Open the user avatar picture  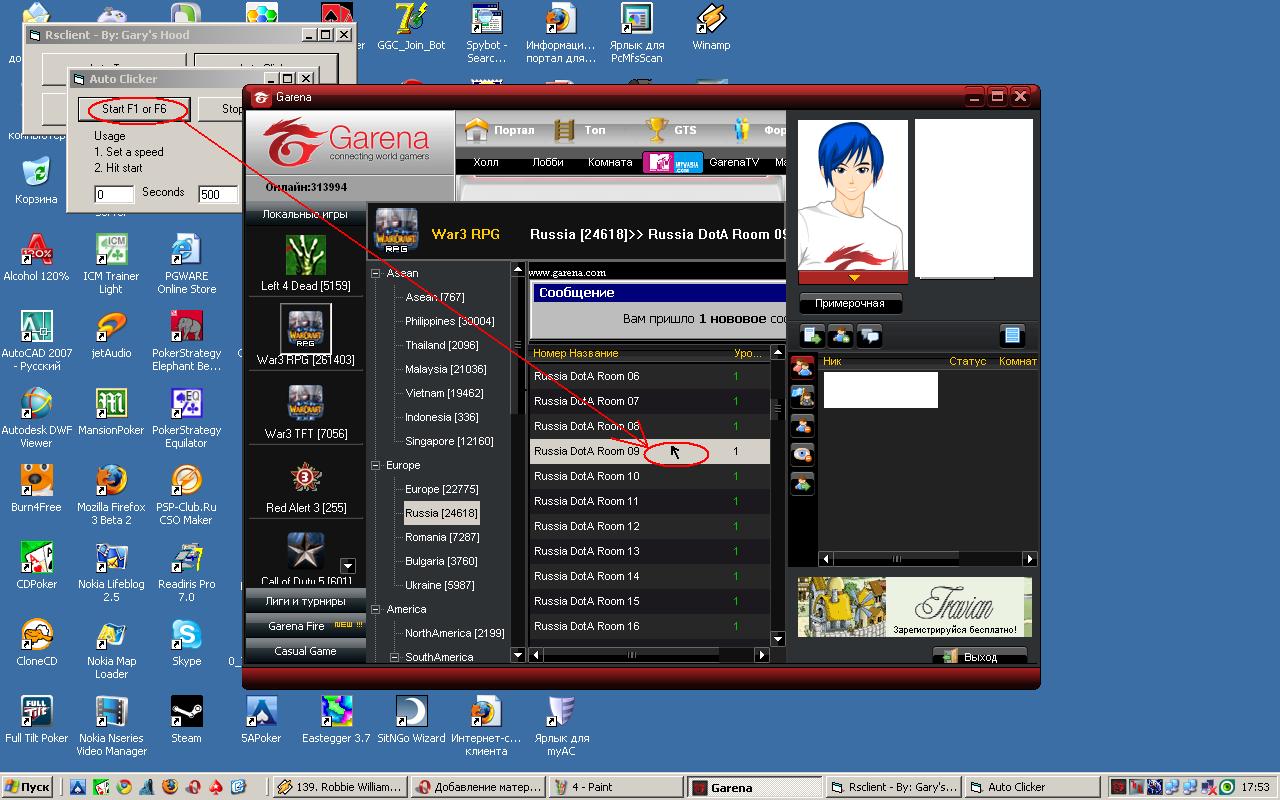[853, 195]
